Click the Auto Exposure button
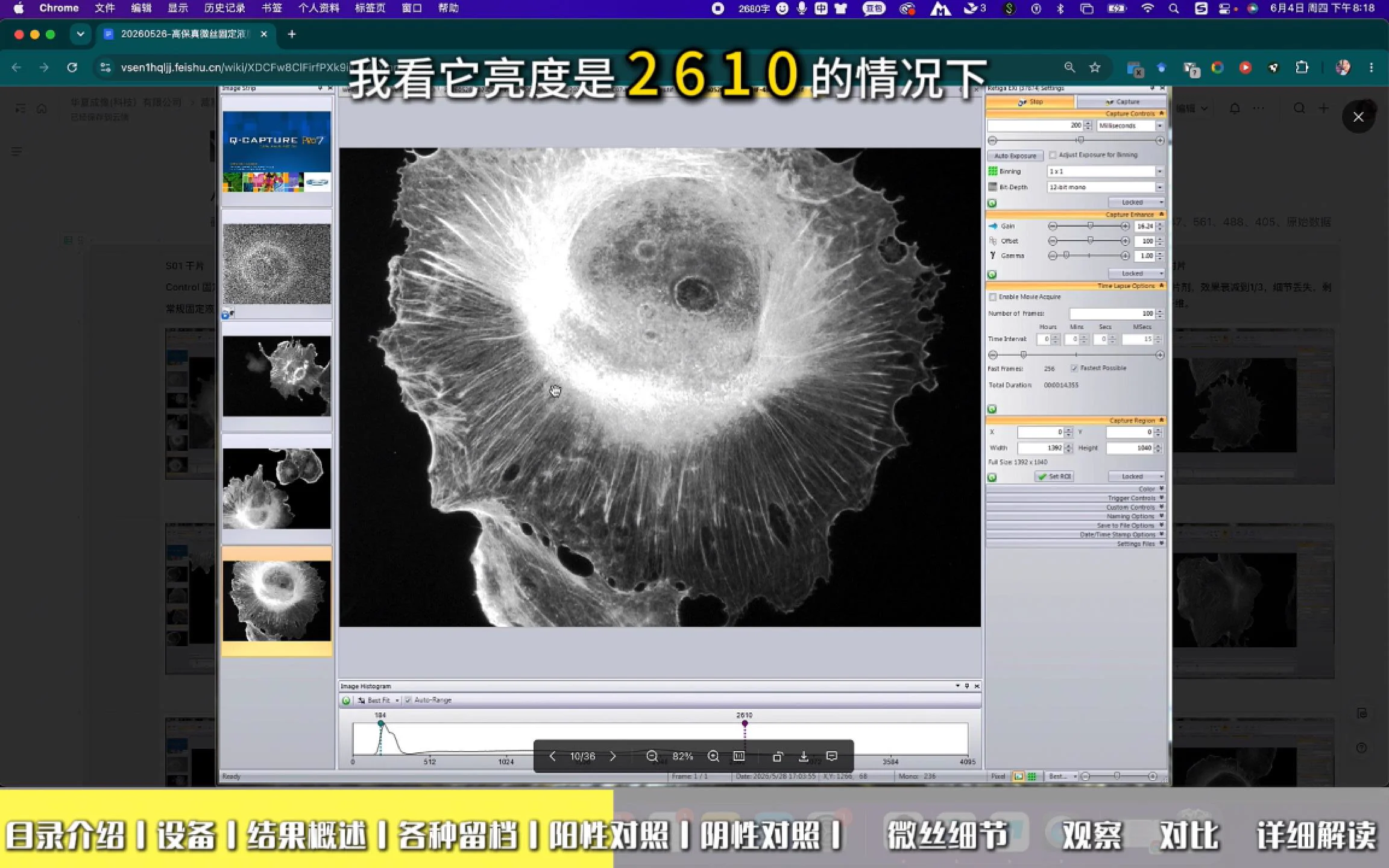Viewport: 1389px width, 868px height. pos(1015,156)
